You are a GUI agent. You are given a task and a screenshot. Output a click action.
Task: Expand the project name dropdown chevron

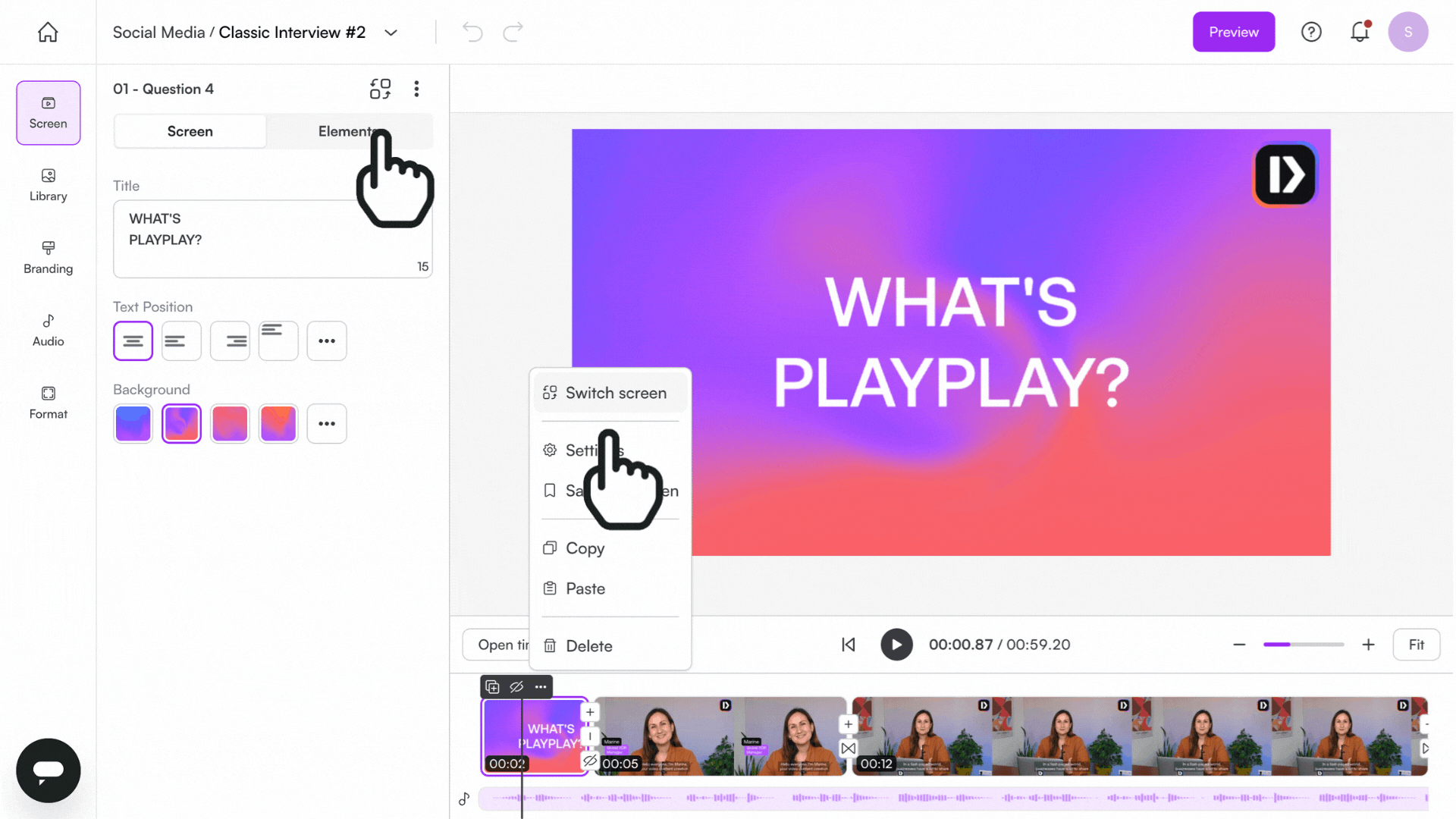[x=391, y=33]
